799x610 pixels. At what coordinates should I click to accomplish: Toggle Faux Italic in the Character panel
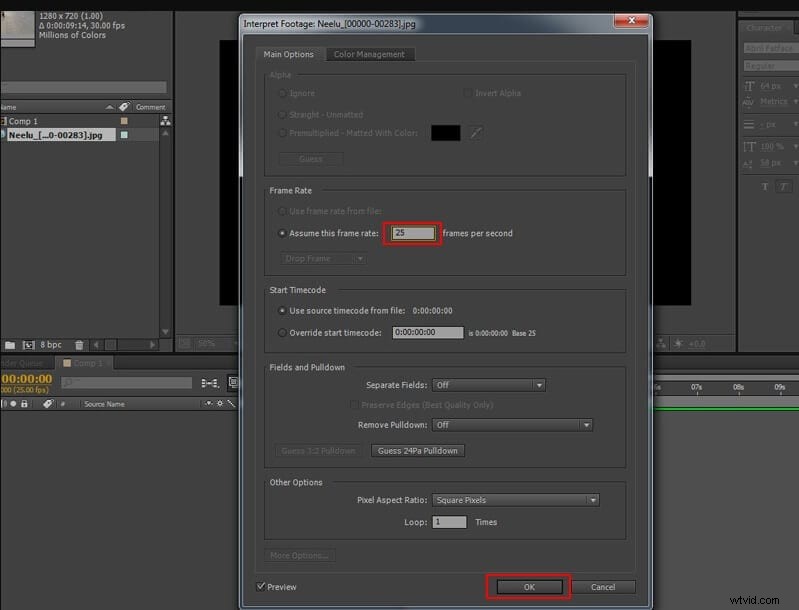coord(783,187)
